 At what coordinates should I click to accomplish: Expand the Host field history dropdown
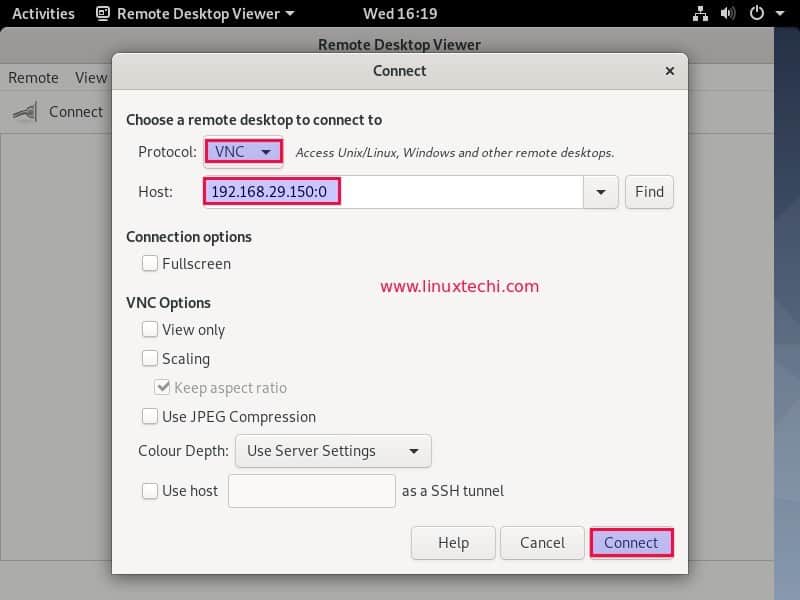(x=602, y=192)
